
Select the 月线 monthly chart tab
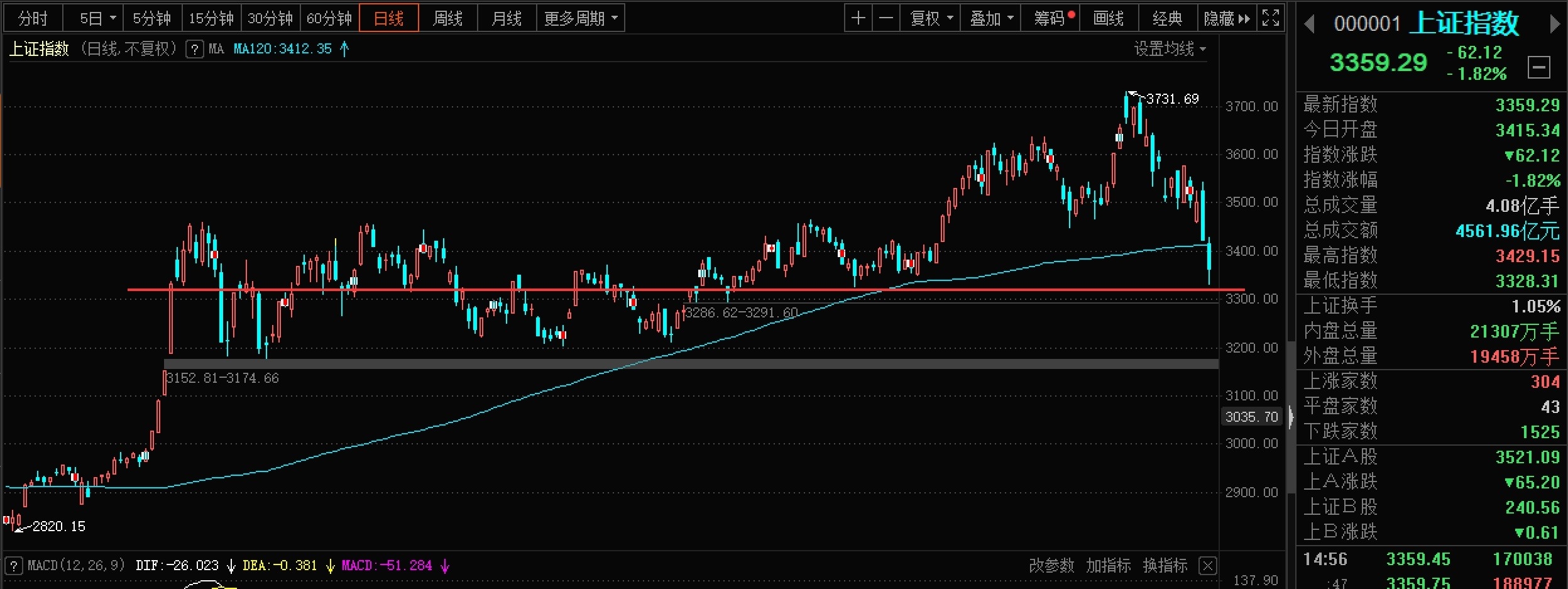pos(507,18)
